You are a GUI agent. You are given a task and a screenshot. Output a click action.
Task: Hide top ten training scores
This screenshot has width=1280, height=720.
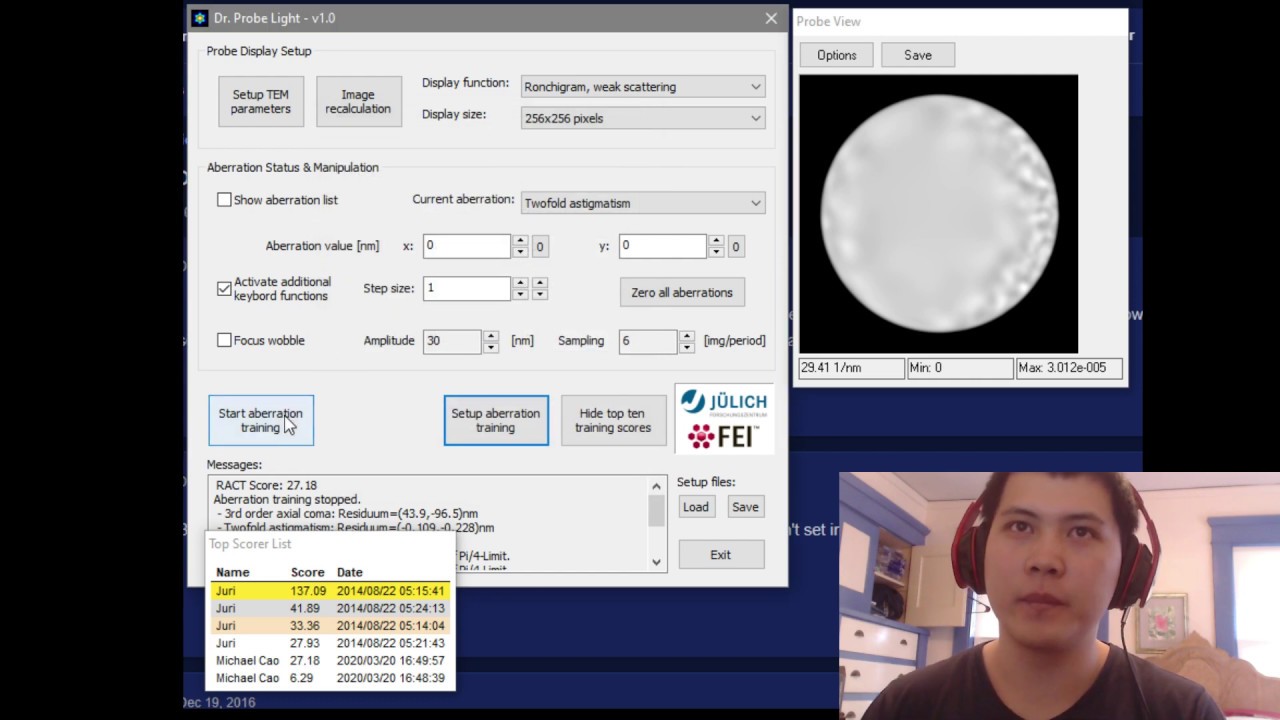point(613,420)
